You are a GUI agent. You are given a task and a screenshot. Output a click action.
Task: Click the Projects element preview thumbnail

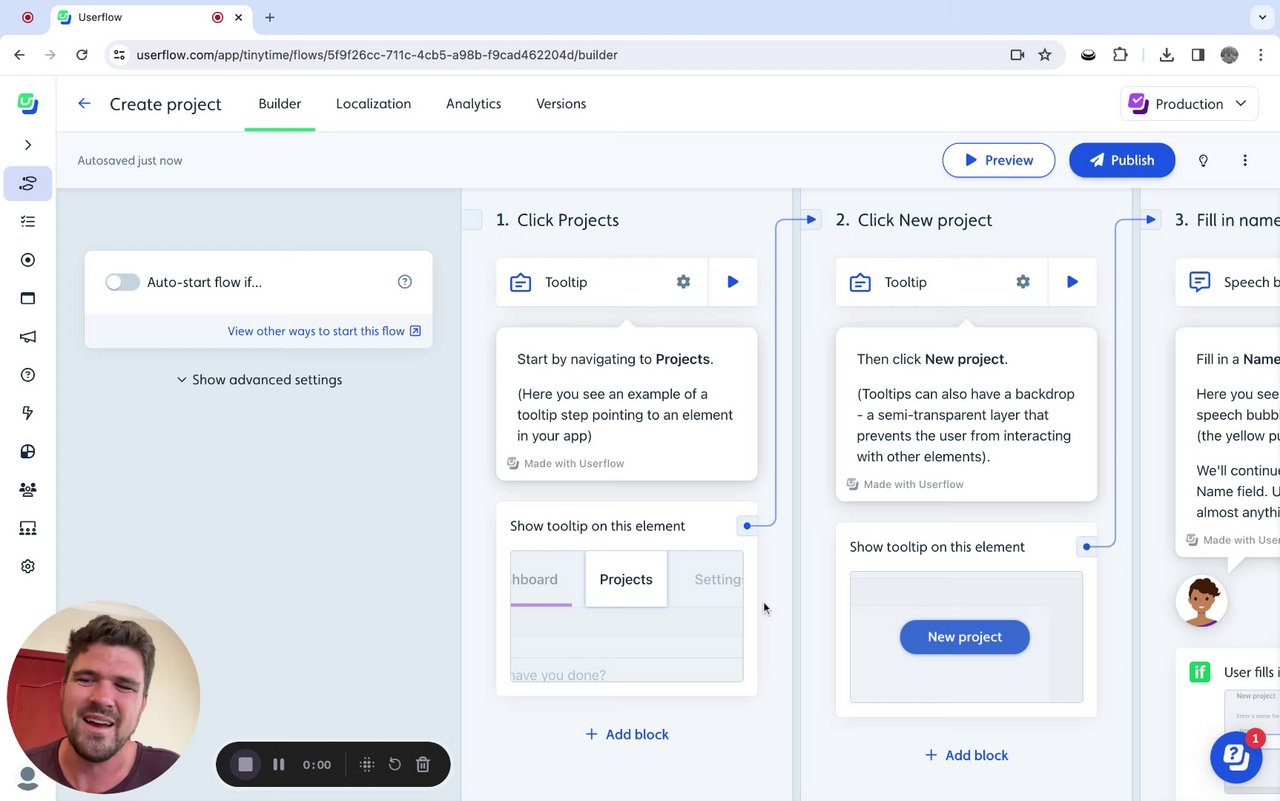(x=627, y=616)
